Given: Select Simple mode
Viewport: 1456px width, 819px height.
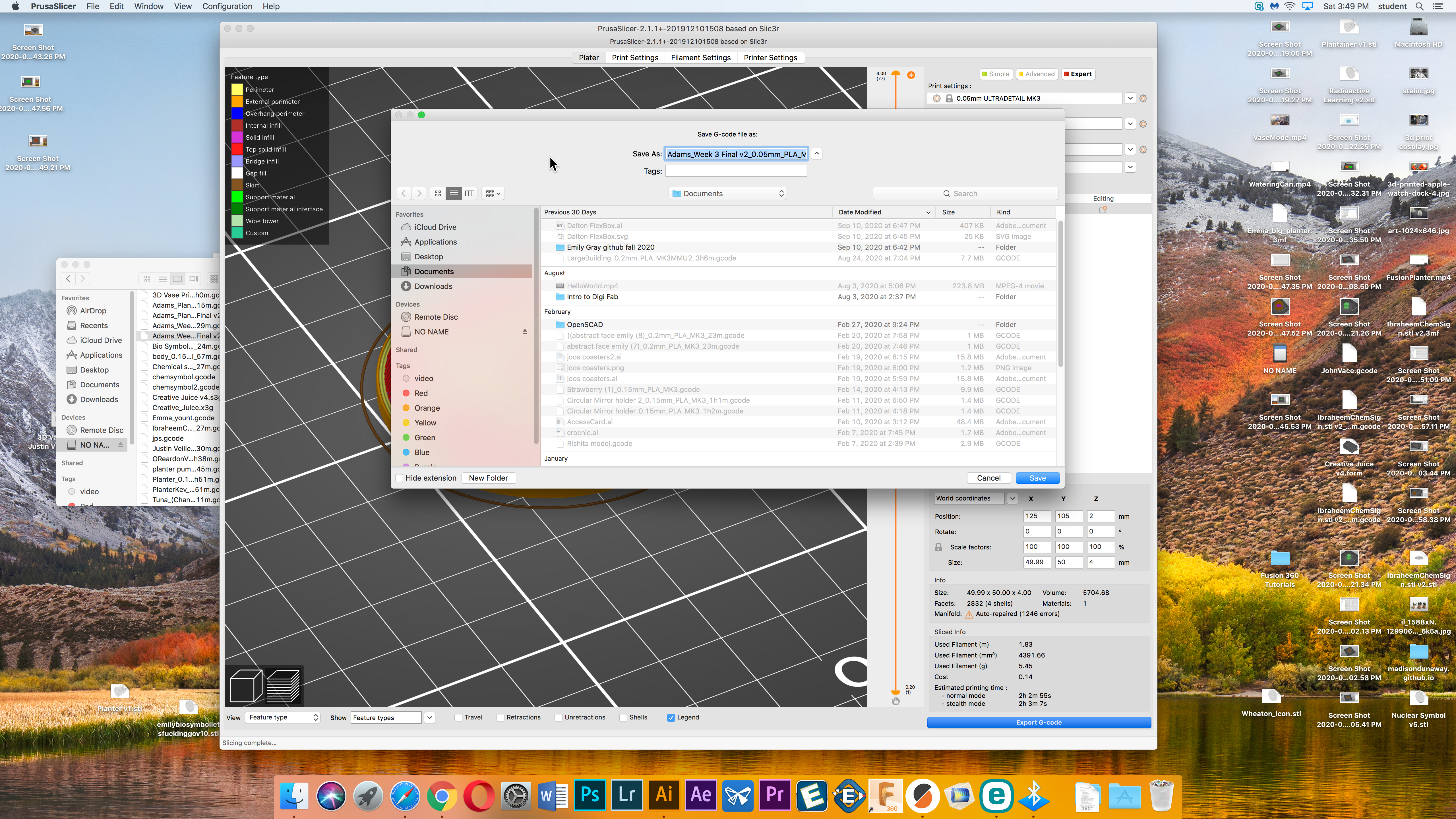Looking at the screenshot, I should click(x=995, y=74).
